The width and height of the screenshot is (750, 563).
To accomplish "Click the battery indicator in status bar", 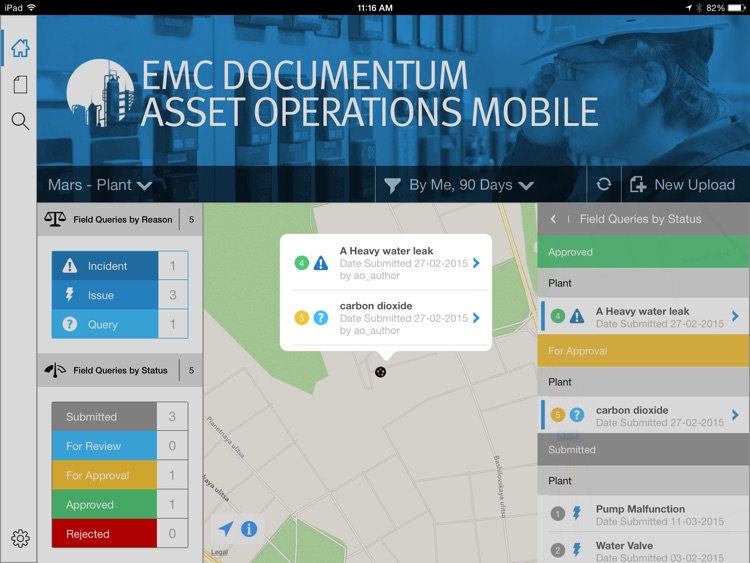I will [x=737, y=8].
